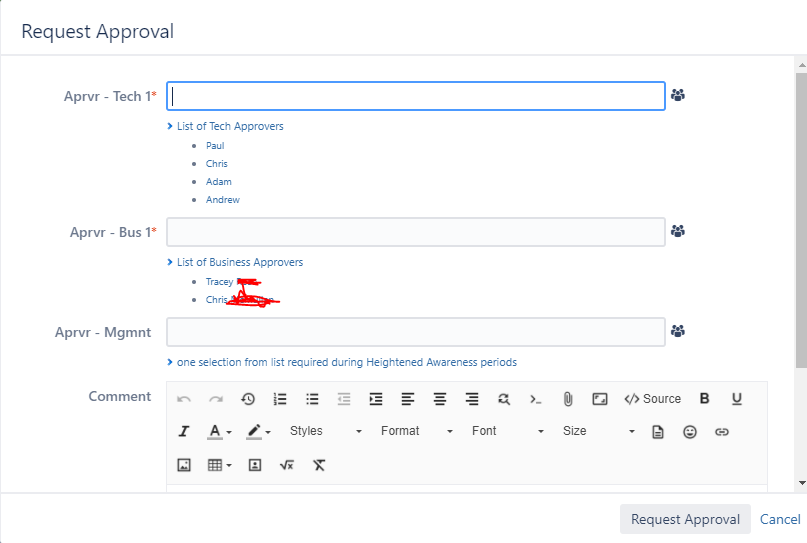807x543 pixels.
Task: Click the scroll down arrow
Action: (x=802, y=483)
